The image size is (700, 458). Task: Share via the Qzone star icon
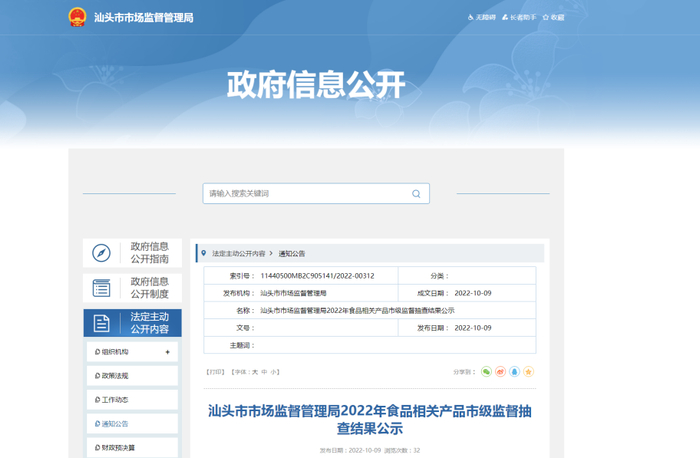click(x=529, y=371)
